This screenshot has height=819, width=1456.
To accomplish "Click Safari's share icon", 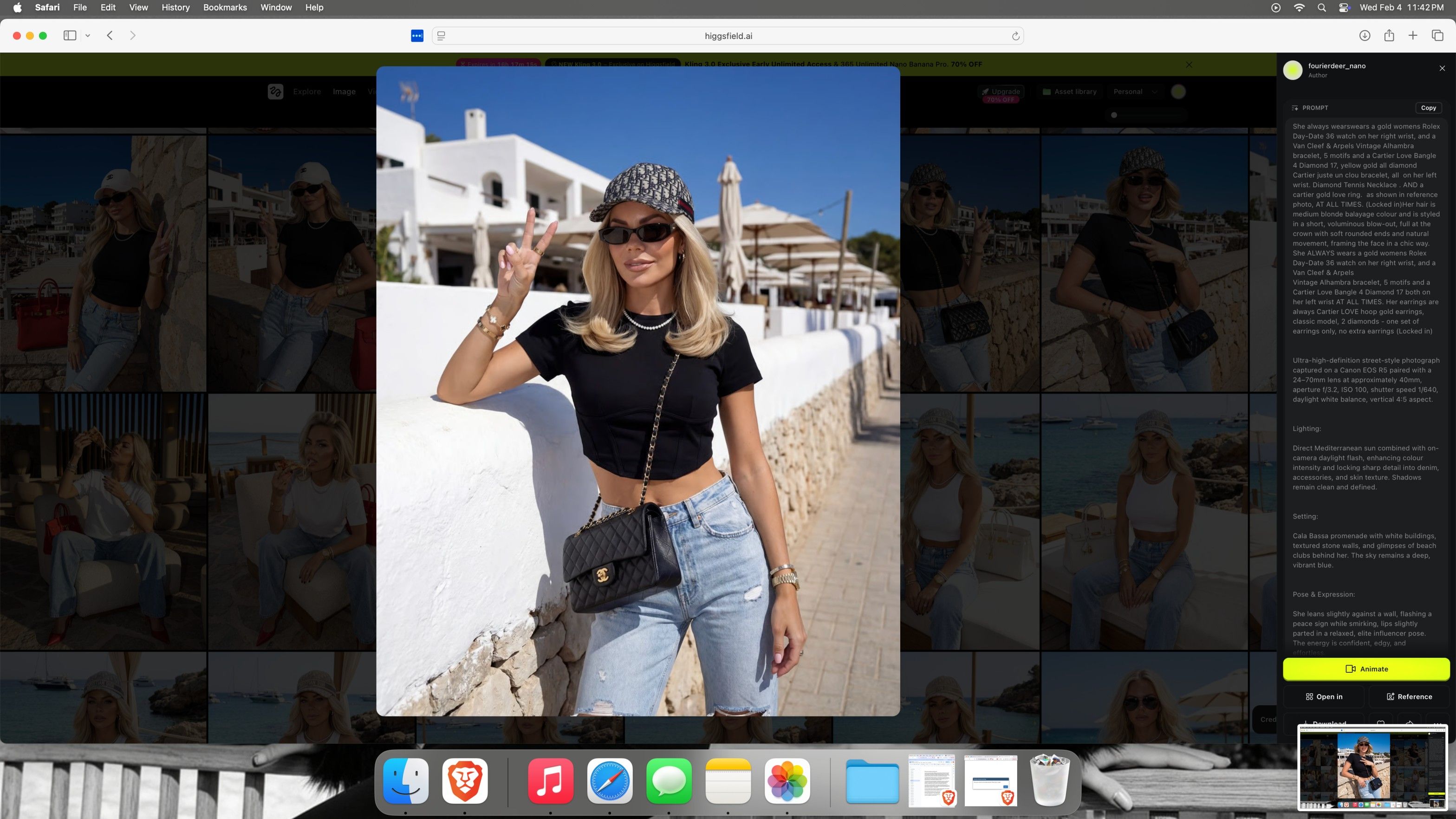I will coord(1389,36).
